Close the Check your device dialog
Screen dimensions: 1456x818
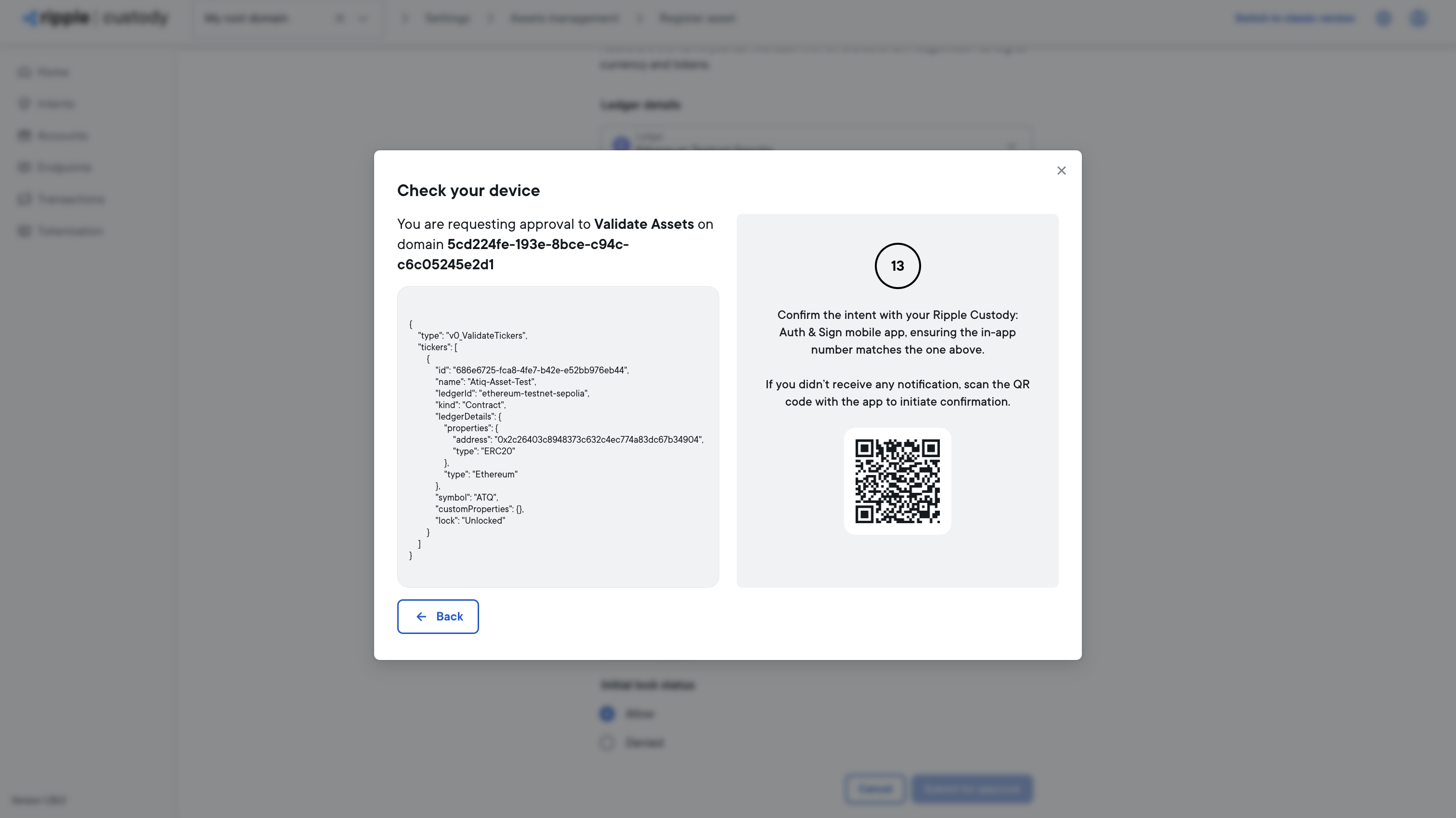click(1061, 171)
